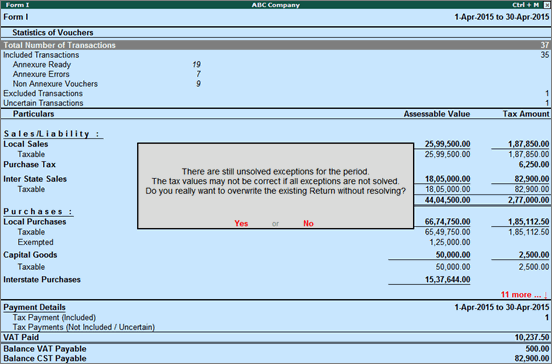Close the Form I window

point(547,5)
